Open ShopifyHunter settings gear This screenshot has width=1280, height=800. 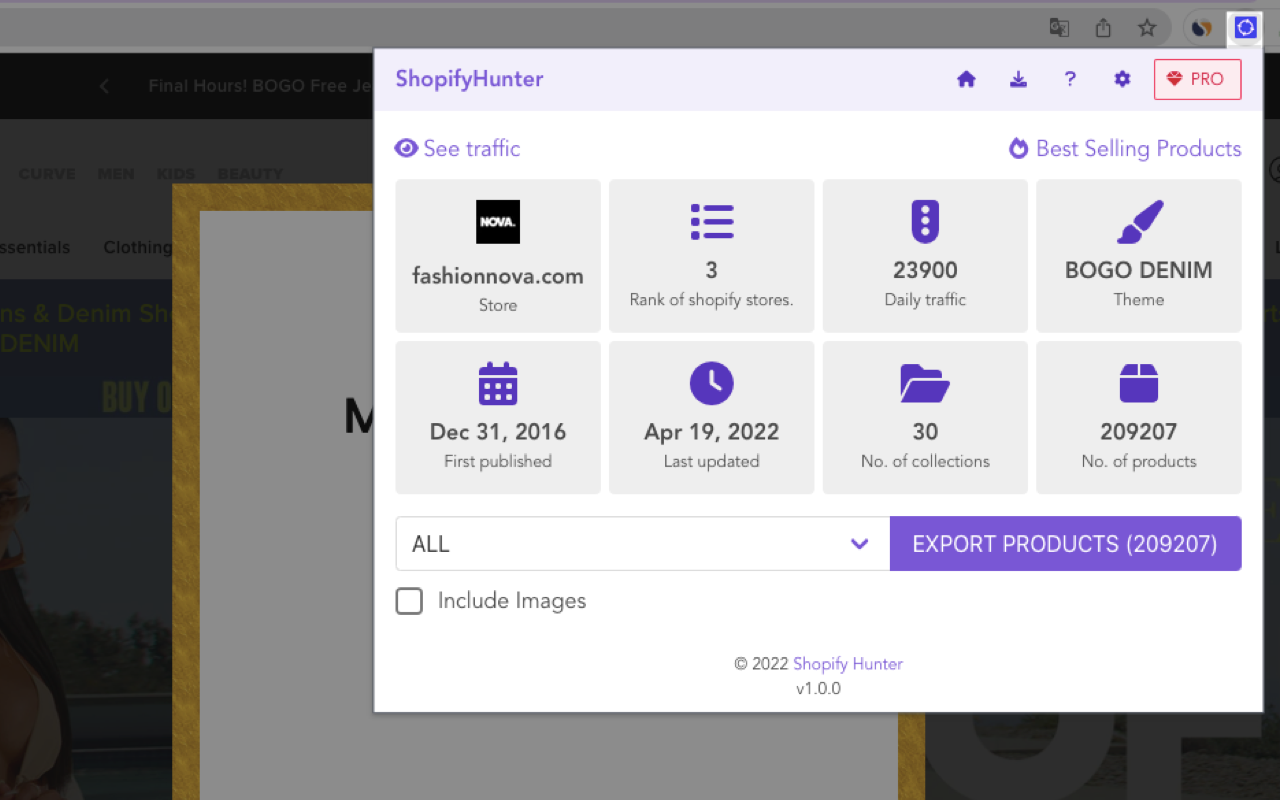1122,79
